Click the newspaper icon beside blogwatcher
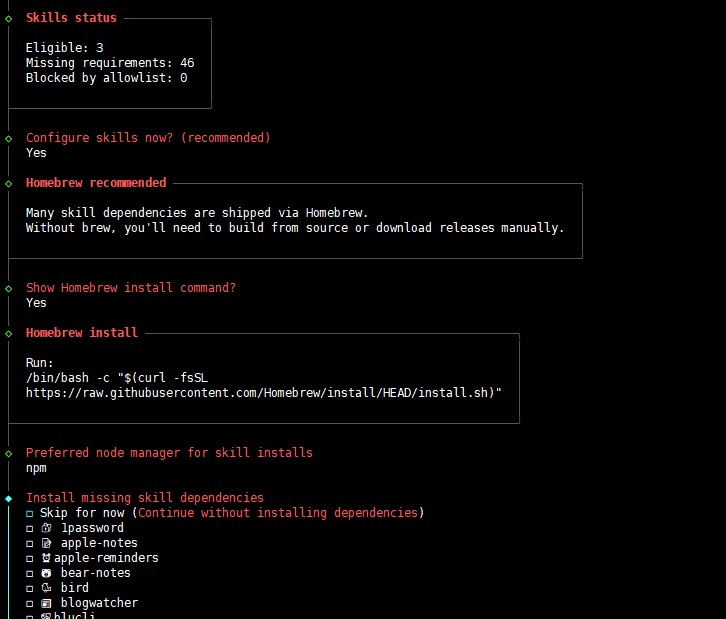Viewport: 726px width, 619px height. click(x=46, y=603)
